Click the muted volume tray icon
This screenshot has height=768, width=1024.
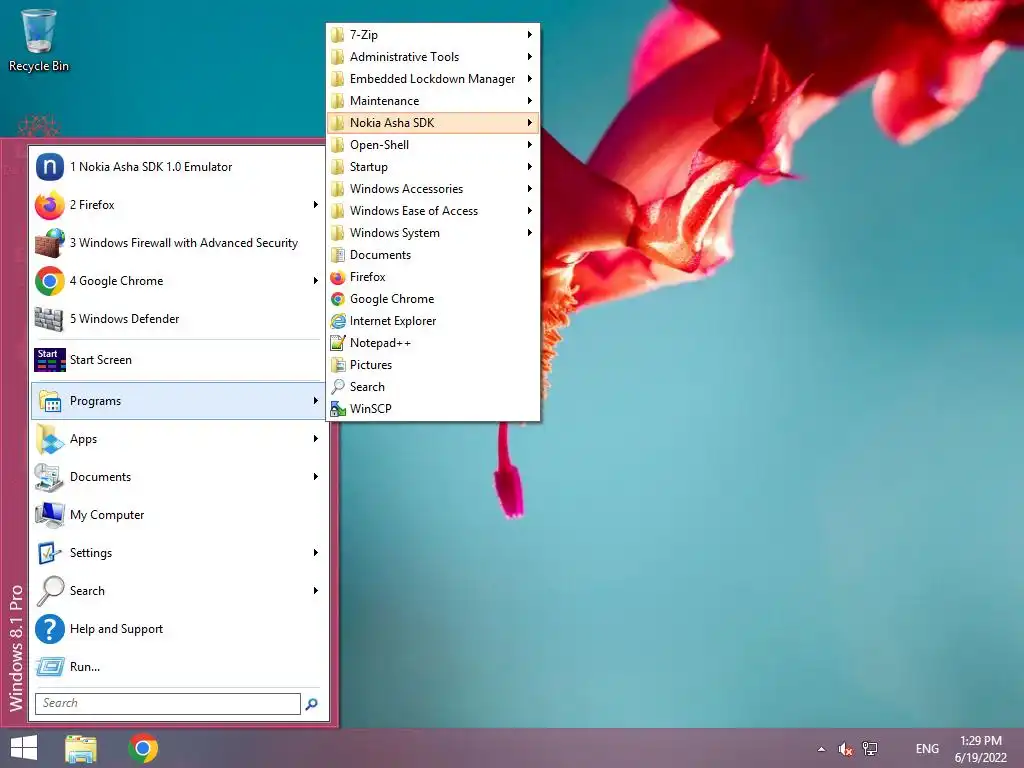pyautogui.click(x=845, y=749)
